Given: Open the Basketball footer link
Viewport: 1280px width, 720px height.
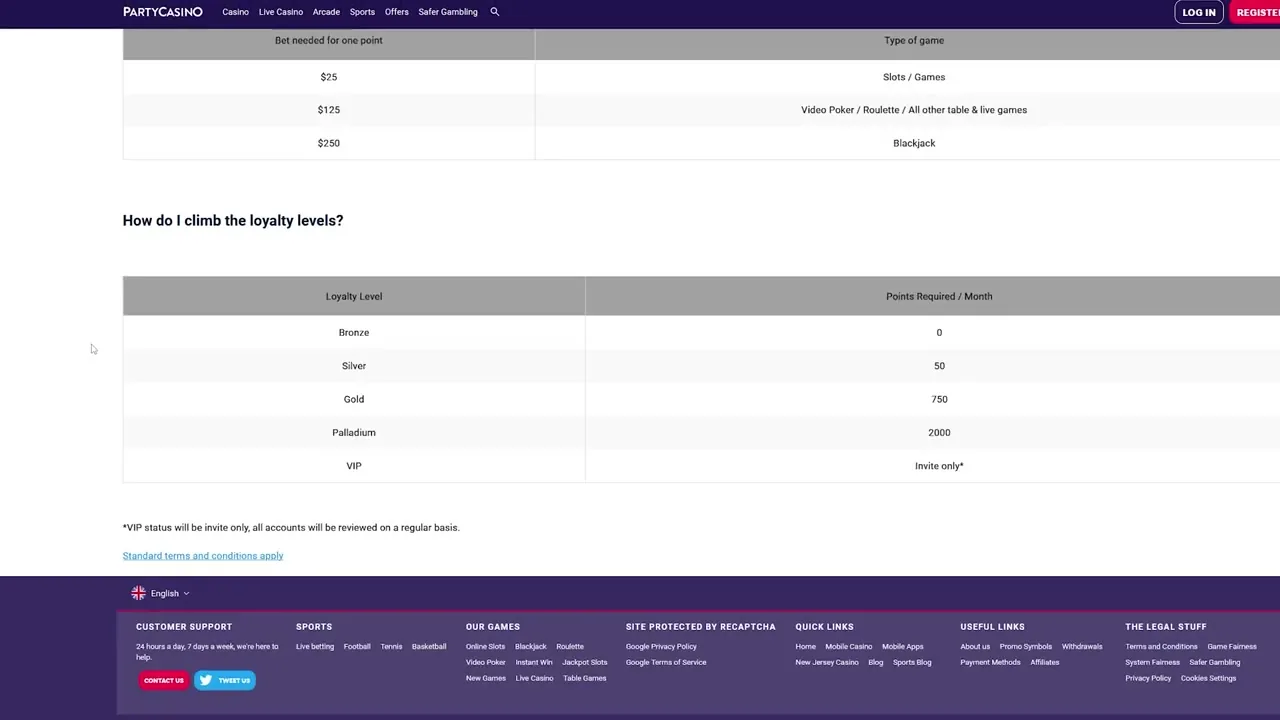Looking at the screenshot, I should tap(429, 646).
